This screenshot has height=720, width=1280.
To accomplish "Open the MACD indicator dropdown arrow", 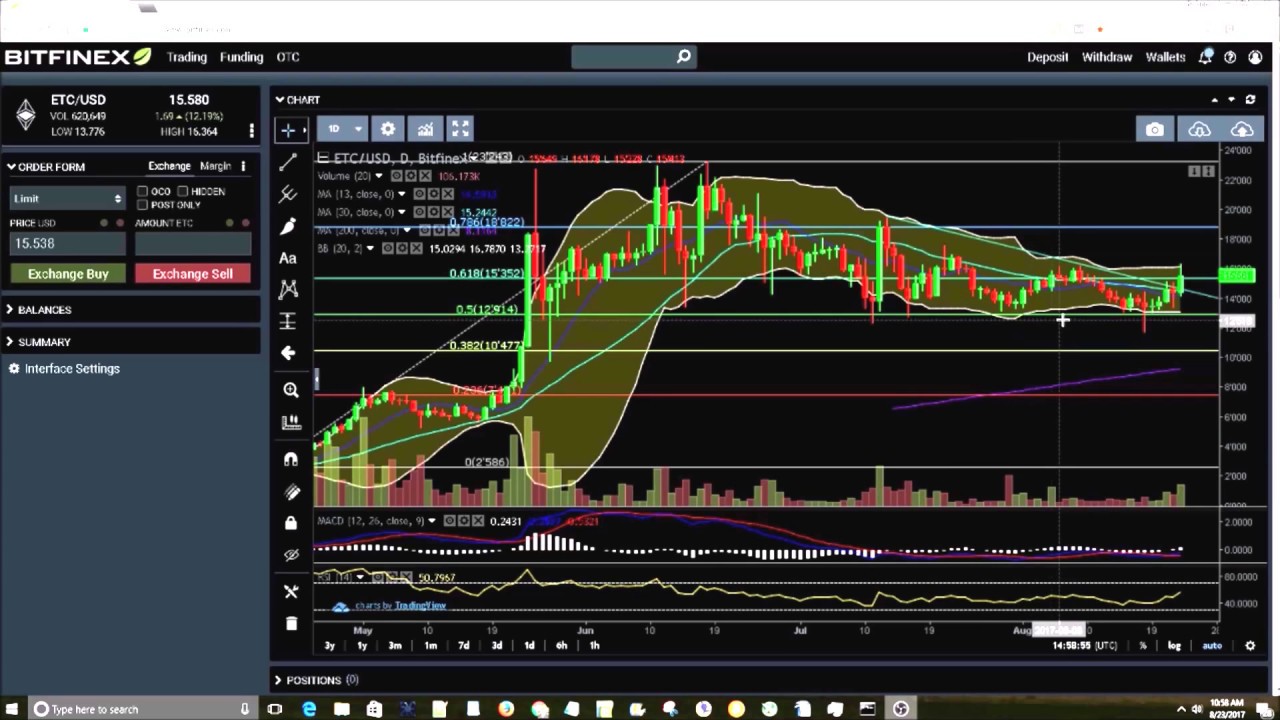I will pyautogui.click(x=432, y=521).
